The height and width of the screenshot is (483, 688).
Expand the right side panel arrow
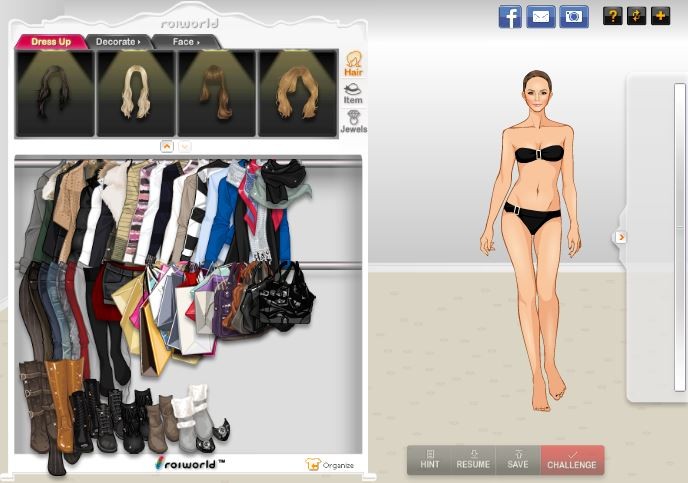[621, 237]
